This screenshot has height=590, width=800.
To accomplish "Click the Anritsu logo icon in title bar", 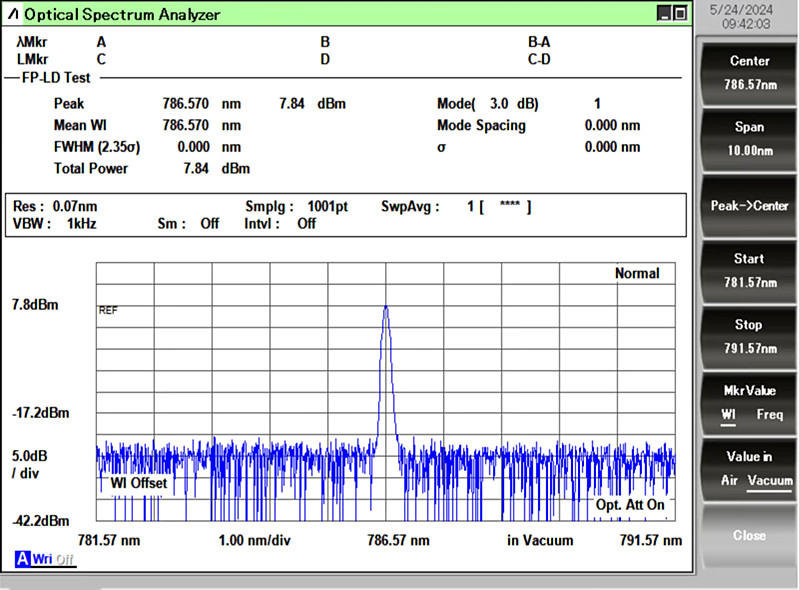I will pos(12,15).
